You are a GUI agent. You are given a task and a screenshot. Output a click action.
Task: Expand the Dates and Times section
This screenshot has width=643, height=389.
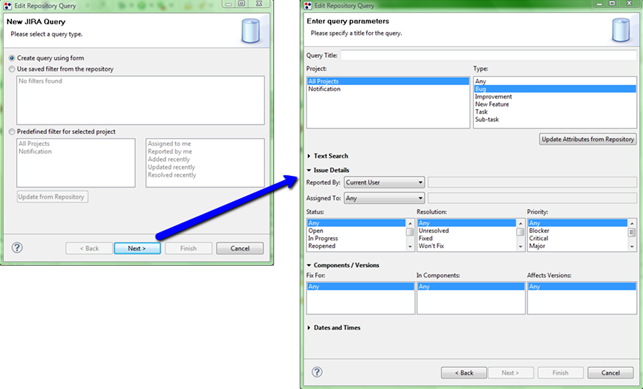point(333,328)
